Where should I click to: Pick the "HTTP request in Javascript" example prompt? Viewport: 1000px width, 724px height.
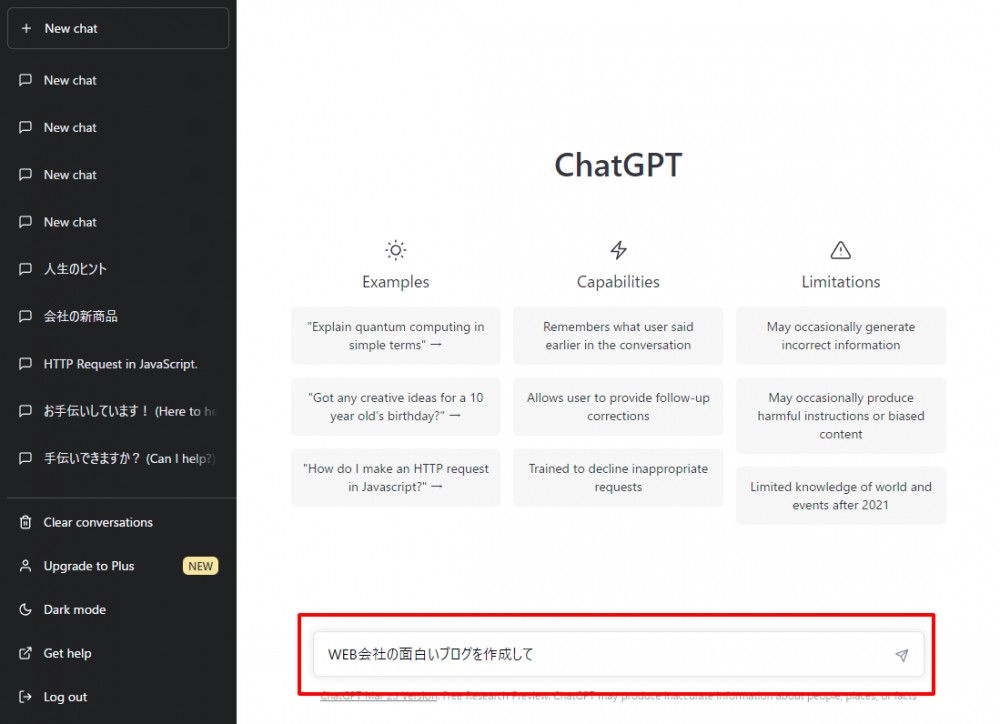pyautogui.click(x=395, y=477)
